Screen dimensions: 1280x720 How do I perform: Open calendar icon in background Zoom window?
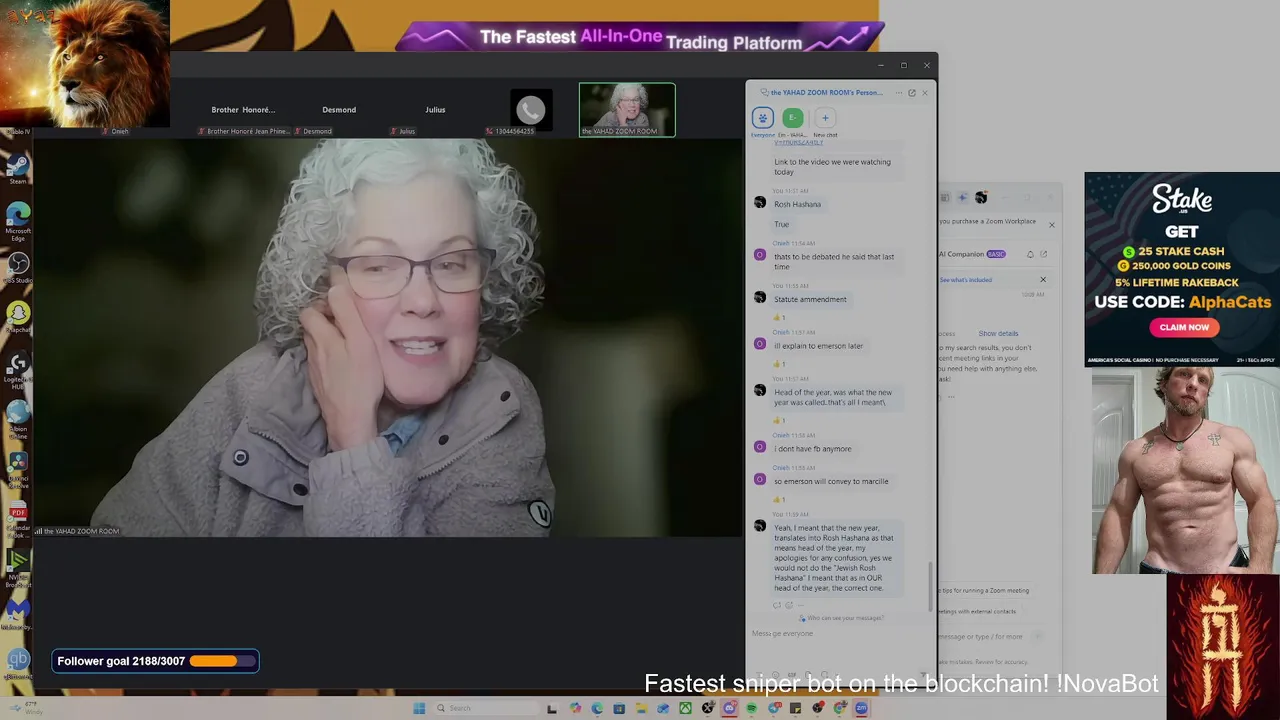click(x=945, y=197)
